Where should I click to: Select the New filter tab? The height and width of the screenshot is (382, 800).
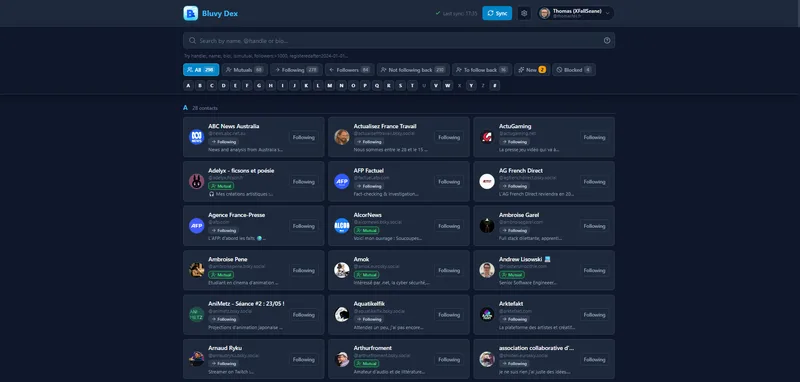(532, 70)
